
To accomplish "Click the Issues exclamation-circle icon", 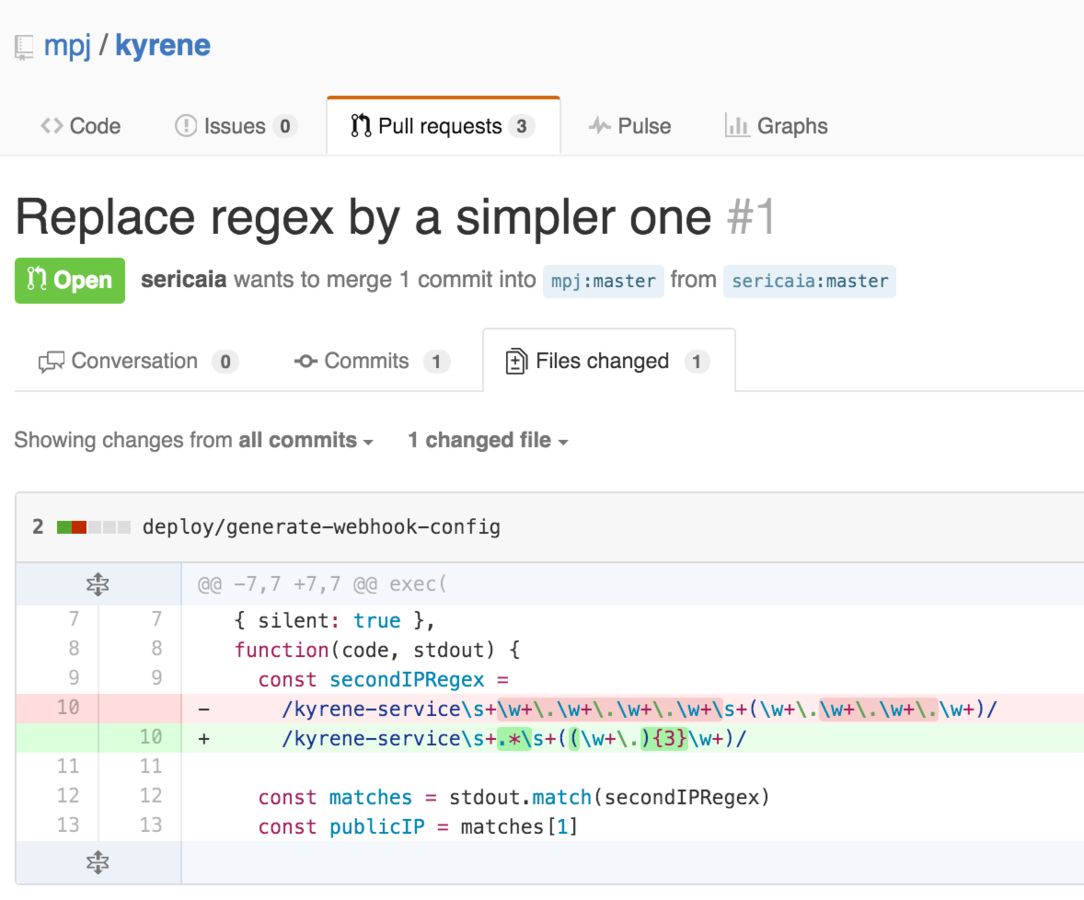I will click(x=186, y=126).
